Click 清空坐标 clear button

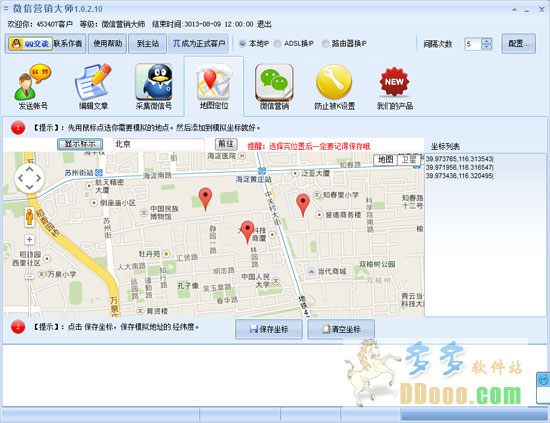tap(341, 329)
